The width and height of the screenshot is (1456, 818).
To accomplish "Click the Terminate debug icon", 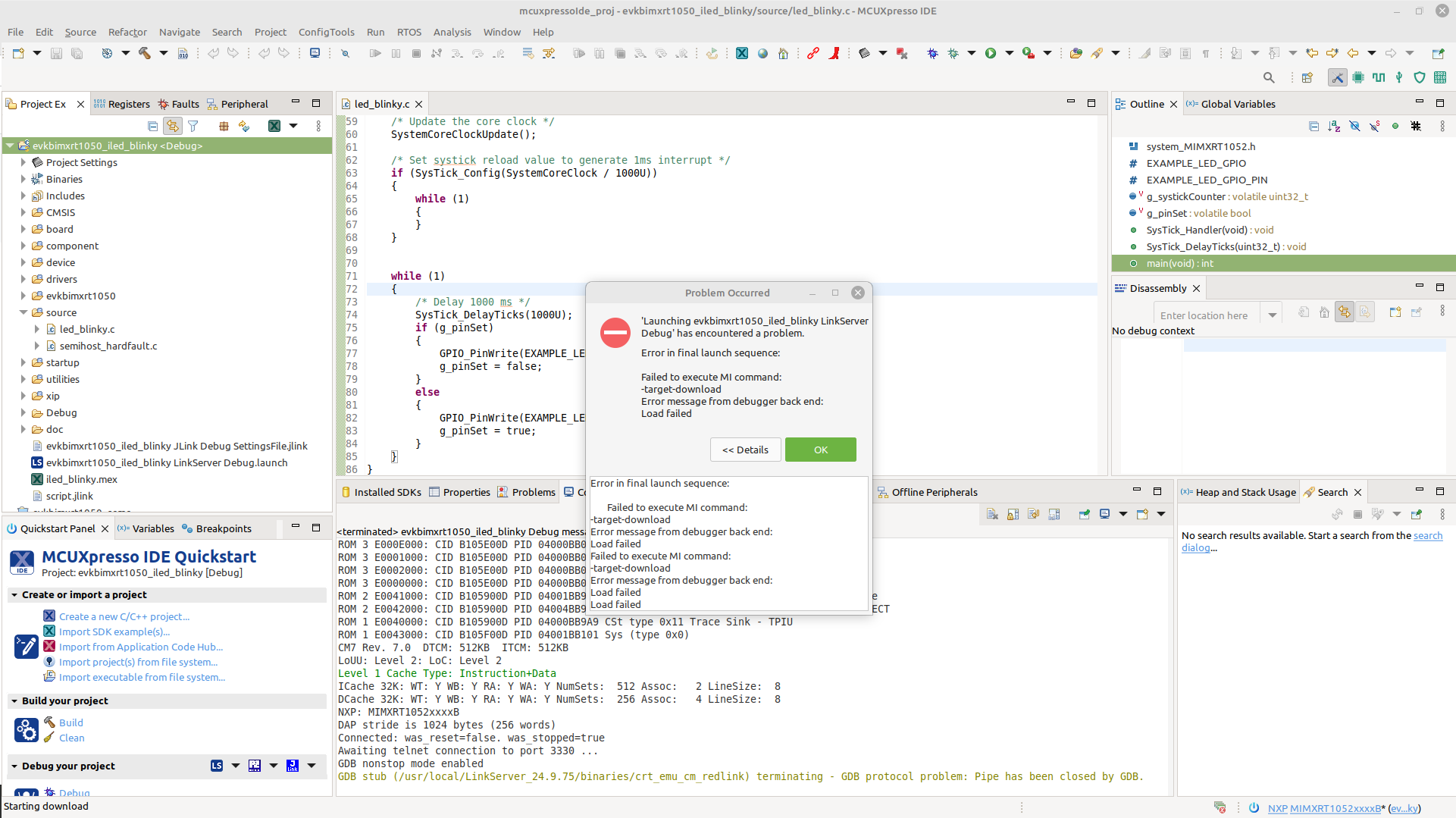I will (416, 53).
